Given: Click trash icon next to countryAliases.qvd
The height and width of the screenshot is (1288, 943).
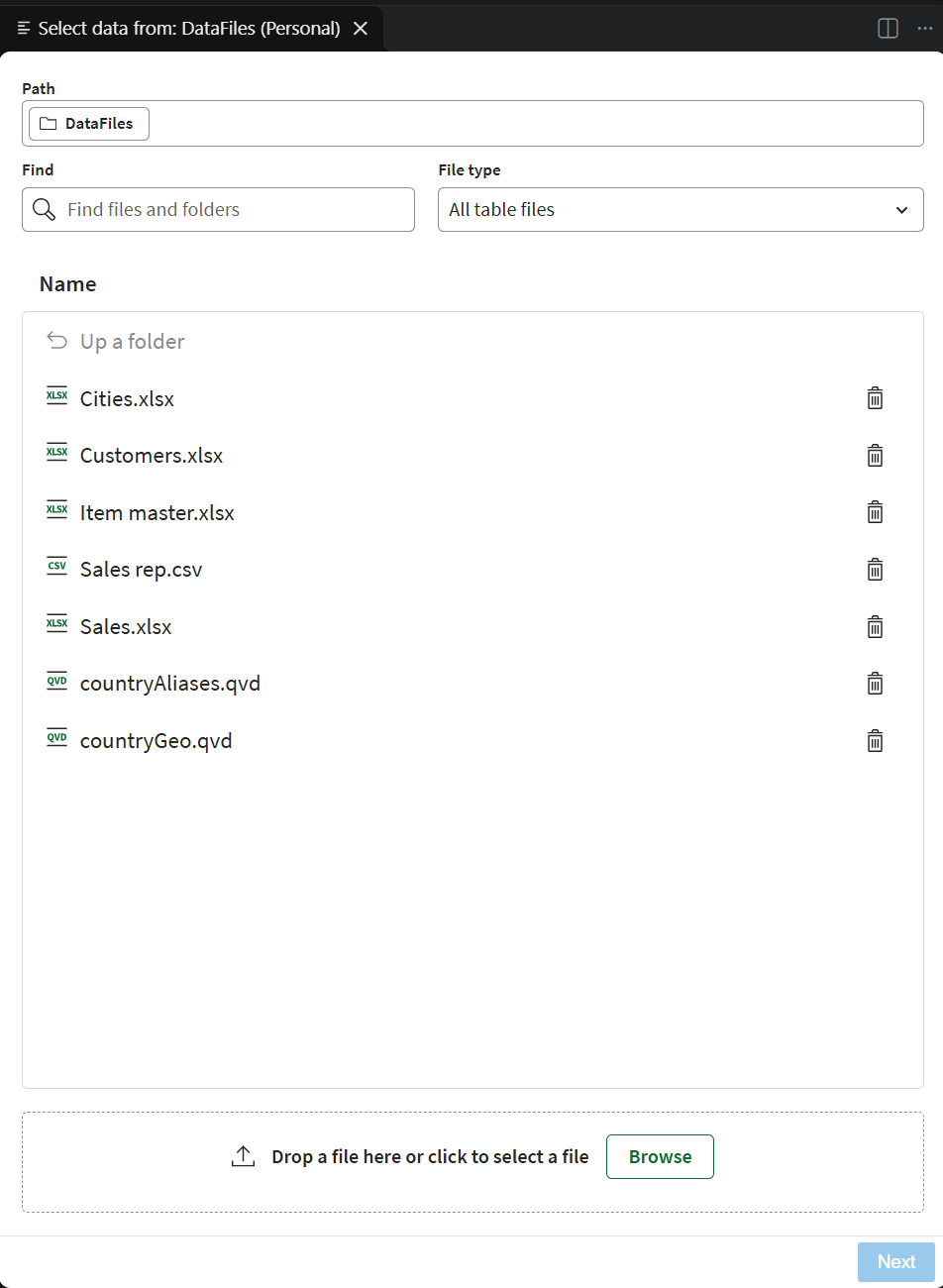Looking at the screenshot, I should tap(875, 684).
